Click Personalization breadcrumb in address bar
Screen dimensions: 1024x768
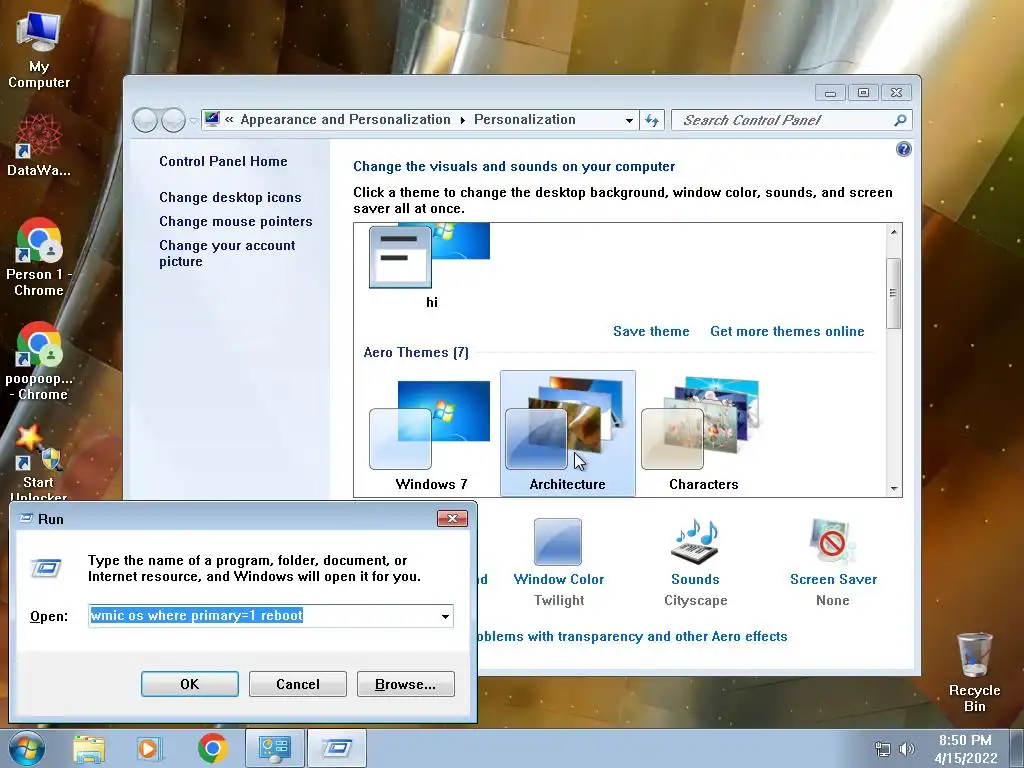click(x=524, y=120)
